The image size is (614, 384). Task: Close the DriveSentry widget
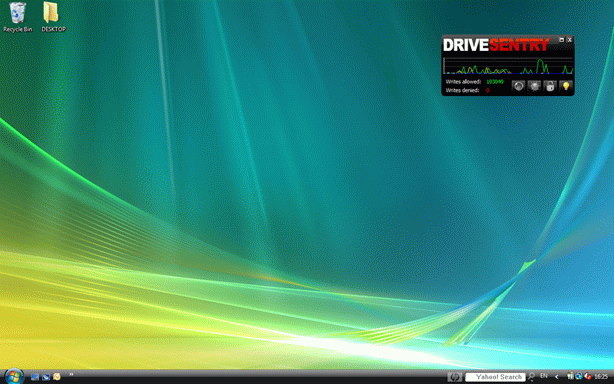[570, 40]
